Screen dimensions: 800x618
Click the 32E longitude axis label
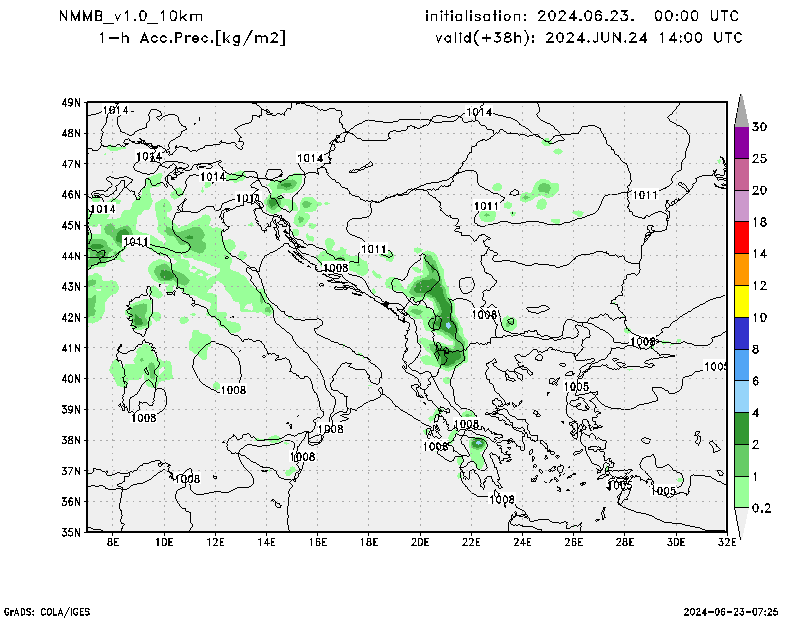(727, 542)
